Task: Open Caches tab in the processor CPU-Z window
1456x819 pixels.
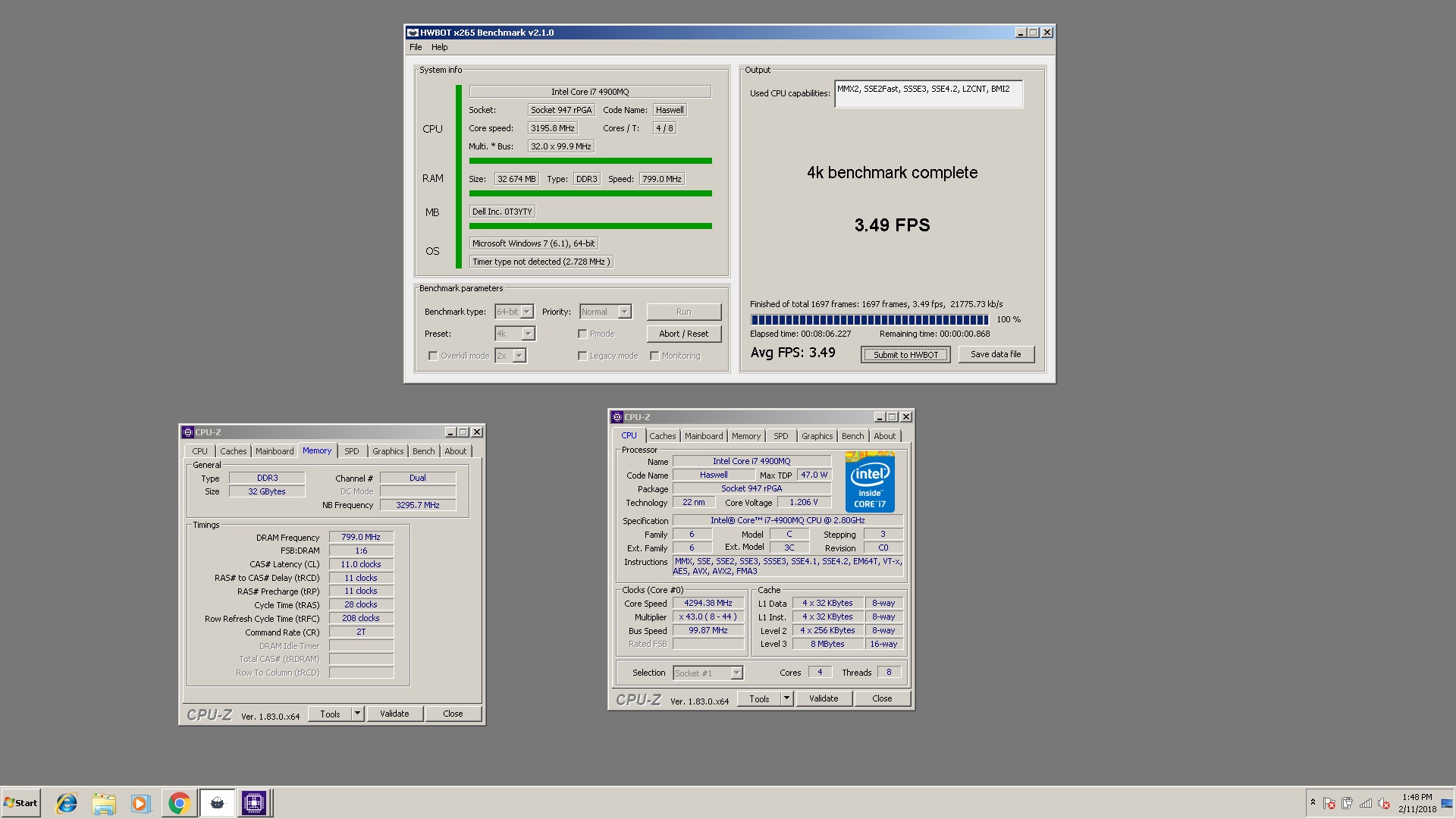Action: [x=663, y=436]
